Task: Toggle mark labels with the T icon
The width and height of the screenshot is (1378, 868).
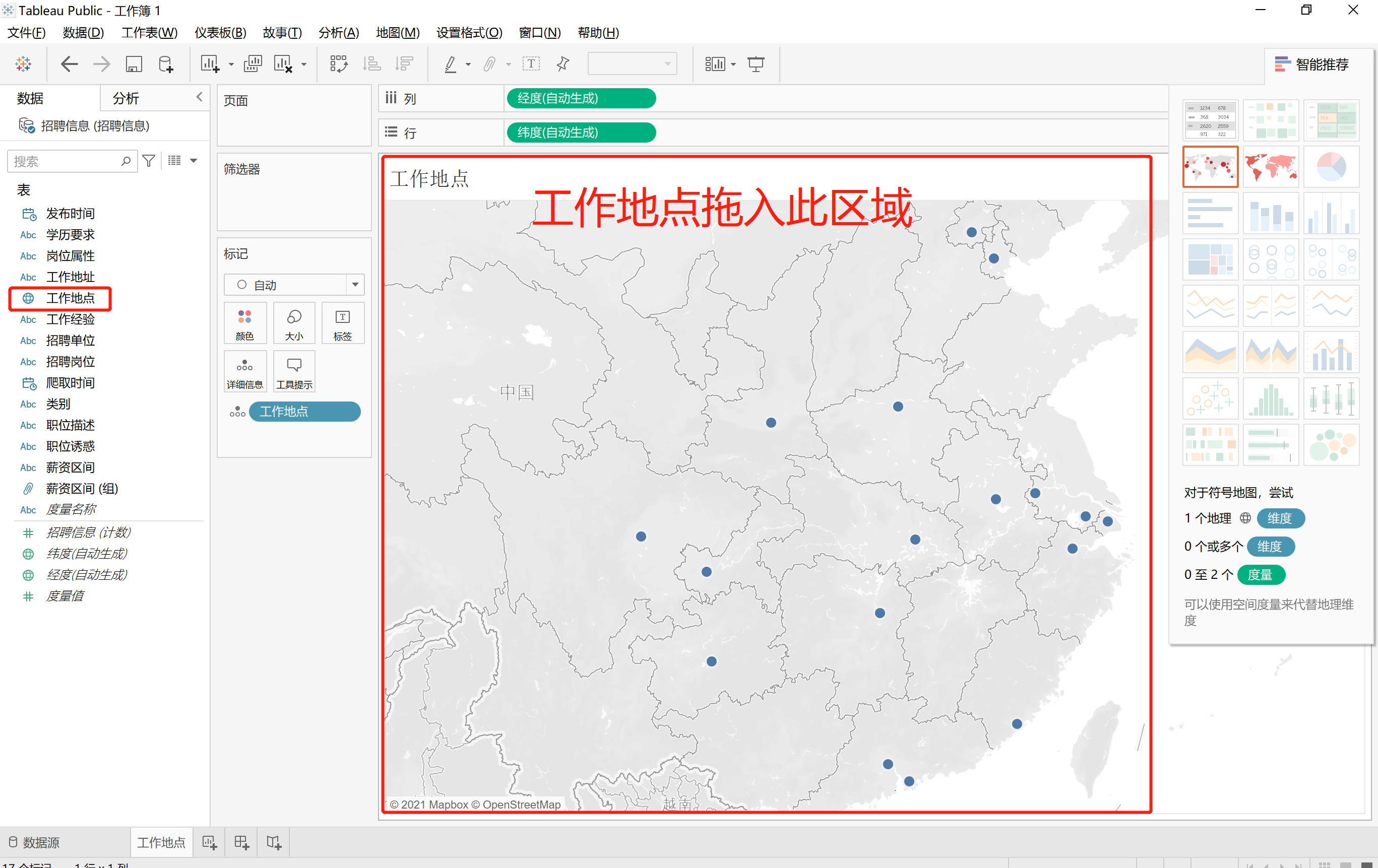Action: [x=531, y=64]
